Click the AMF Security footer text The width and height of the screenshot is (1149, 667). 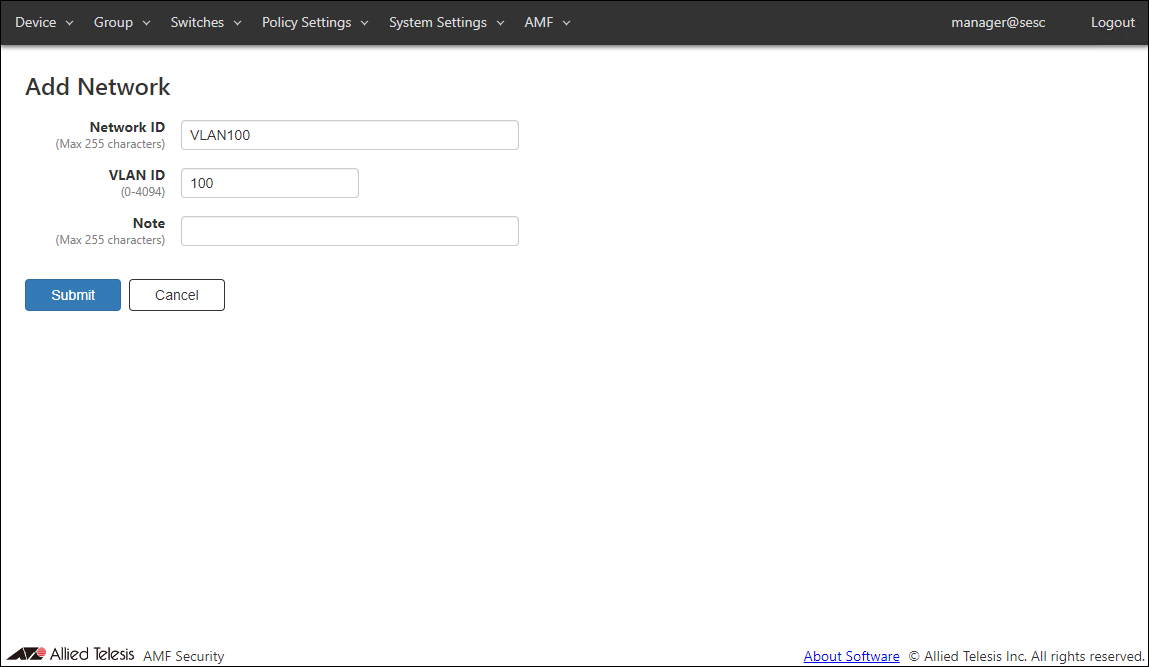click(x=184, y=656)
